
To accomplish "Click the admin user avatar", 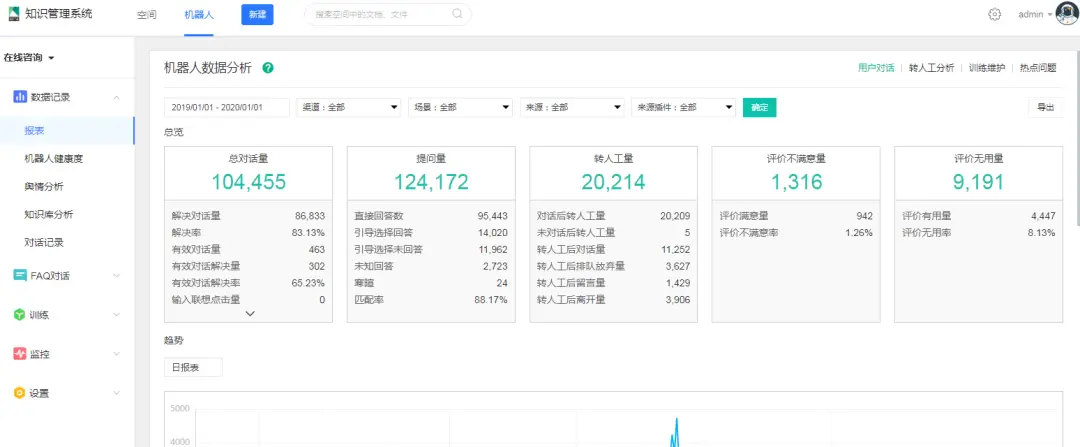I will coord(1065,14).
